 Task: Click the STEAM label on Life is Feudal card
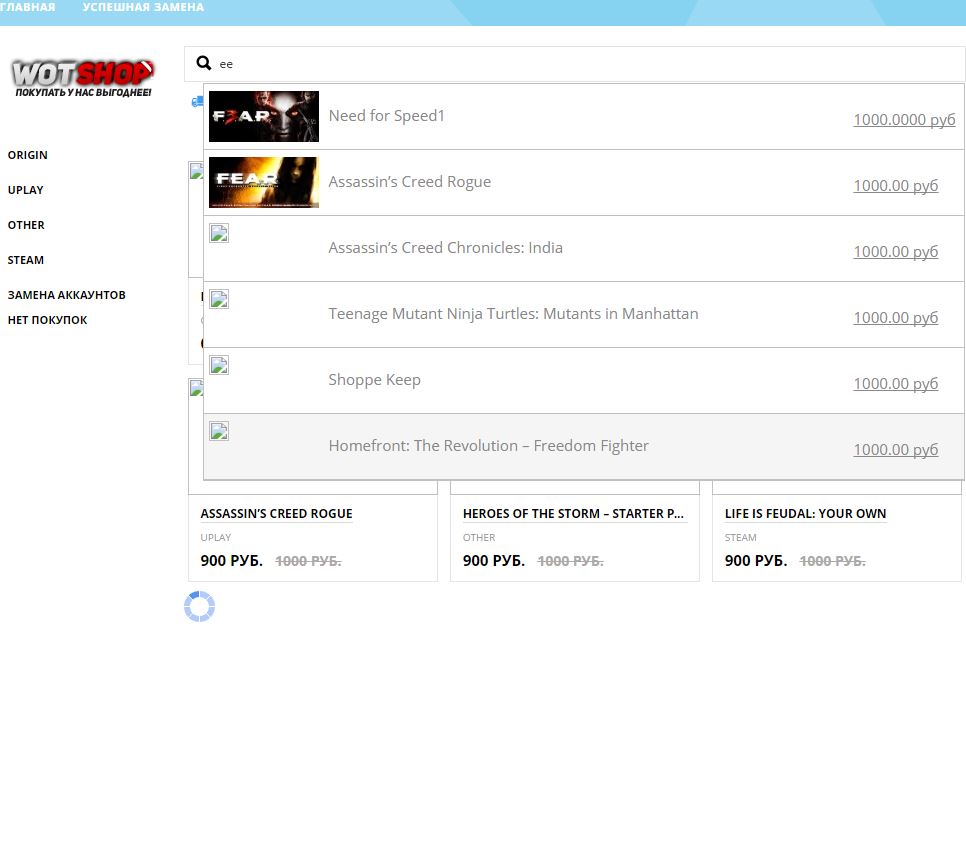pos(741,538)
